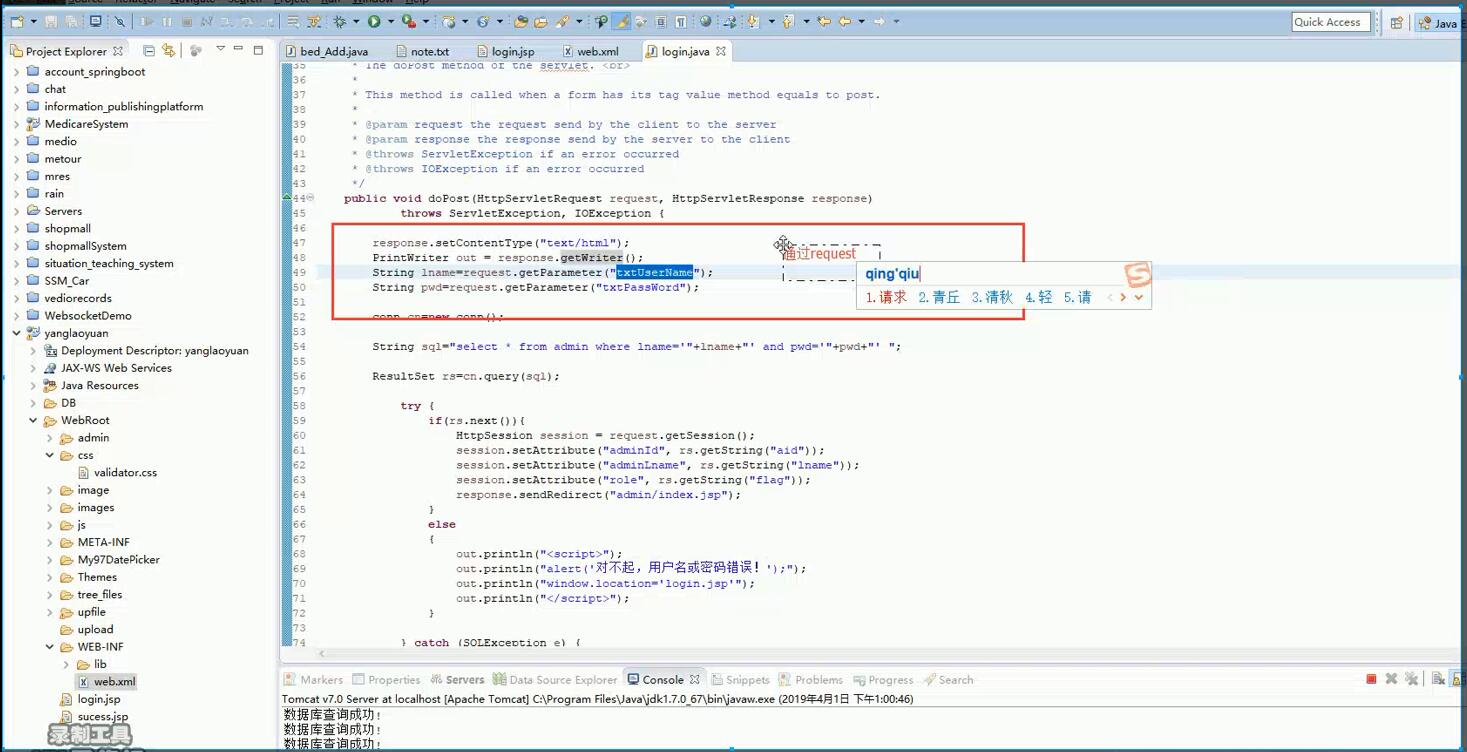This screenshot has width=1467, height=752.
Task: Open the New wizard dropdown arrow
Action: (x=33, y=21)
